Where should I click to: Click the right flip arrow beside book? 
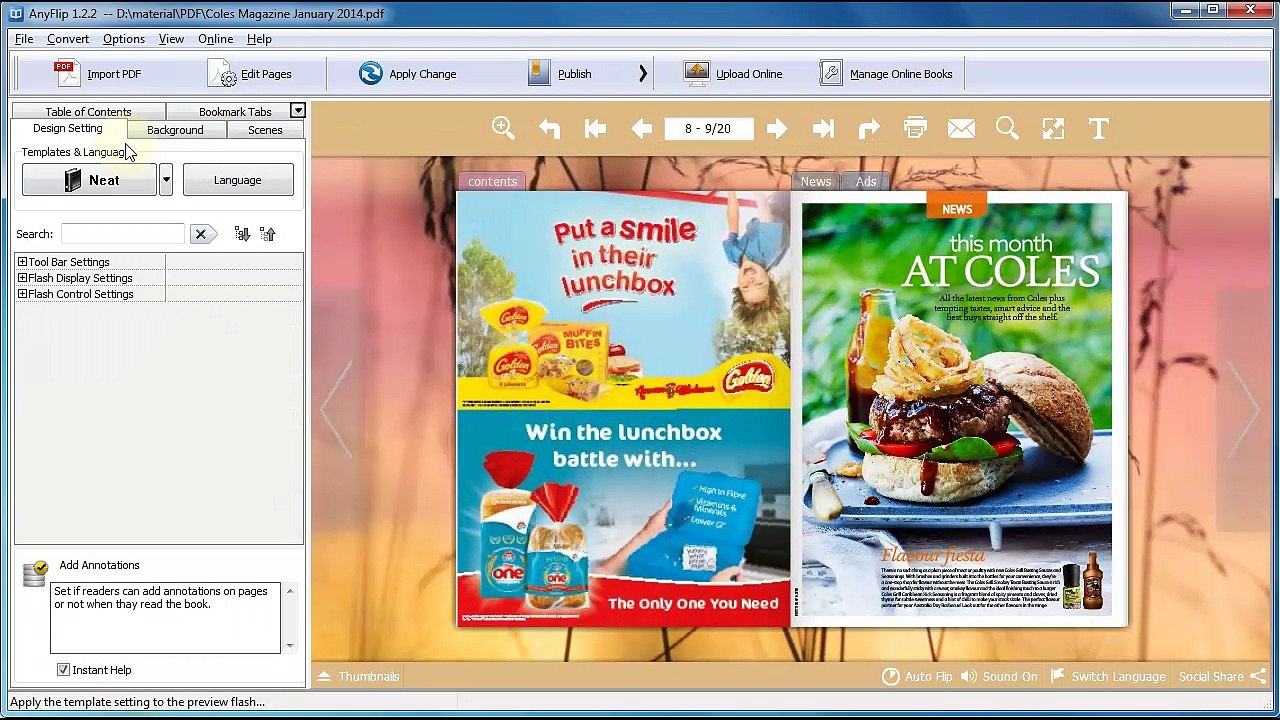coord(1245,409)
